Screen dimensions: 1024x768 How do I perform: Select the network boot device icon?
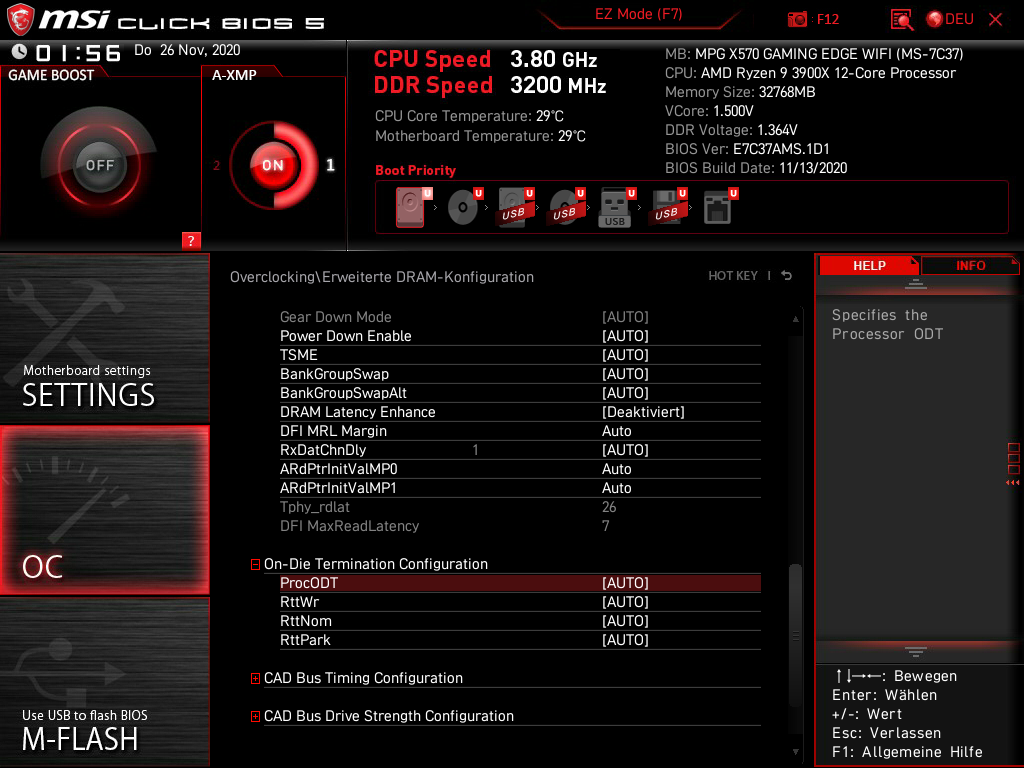coord(718,207)
